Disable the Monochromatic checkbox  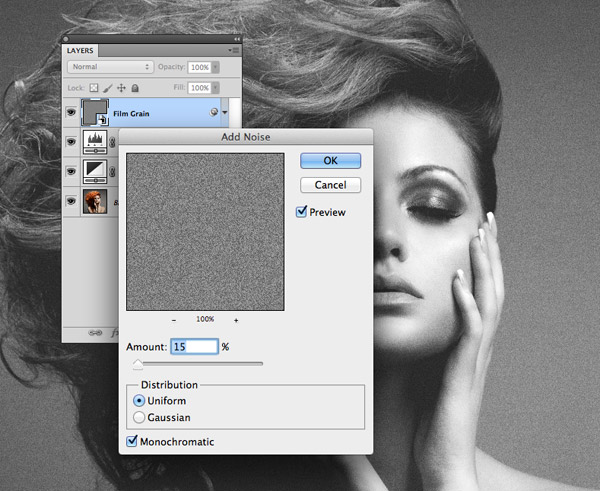(x=132, y=441)
